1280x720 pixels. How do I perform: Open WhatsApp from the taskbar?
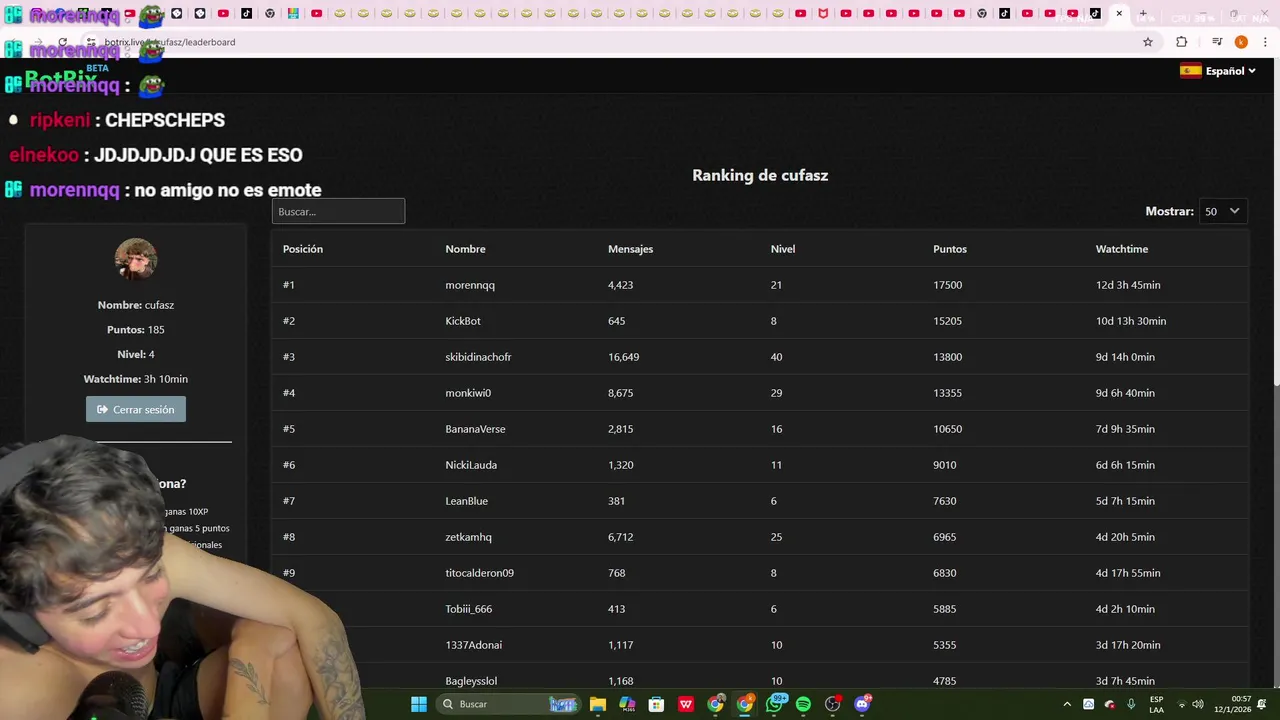[774, 704]
